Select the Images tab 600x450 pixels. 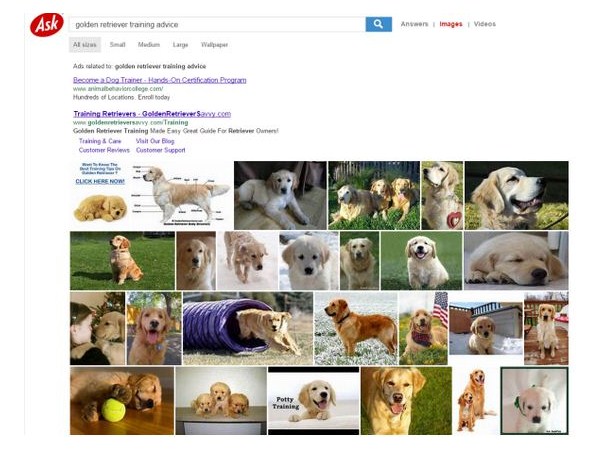pos(450,24)
